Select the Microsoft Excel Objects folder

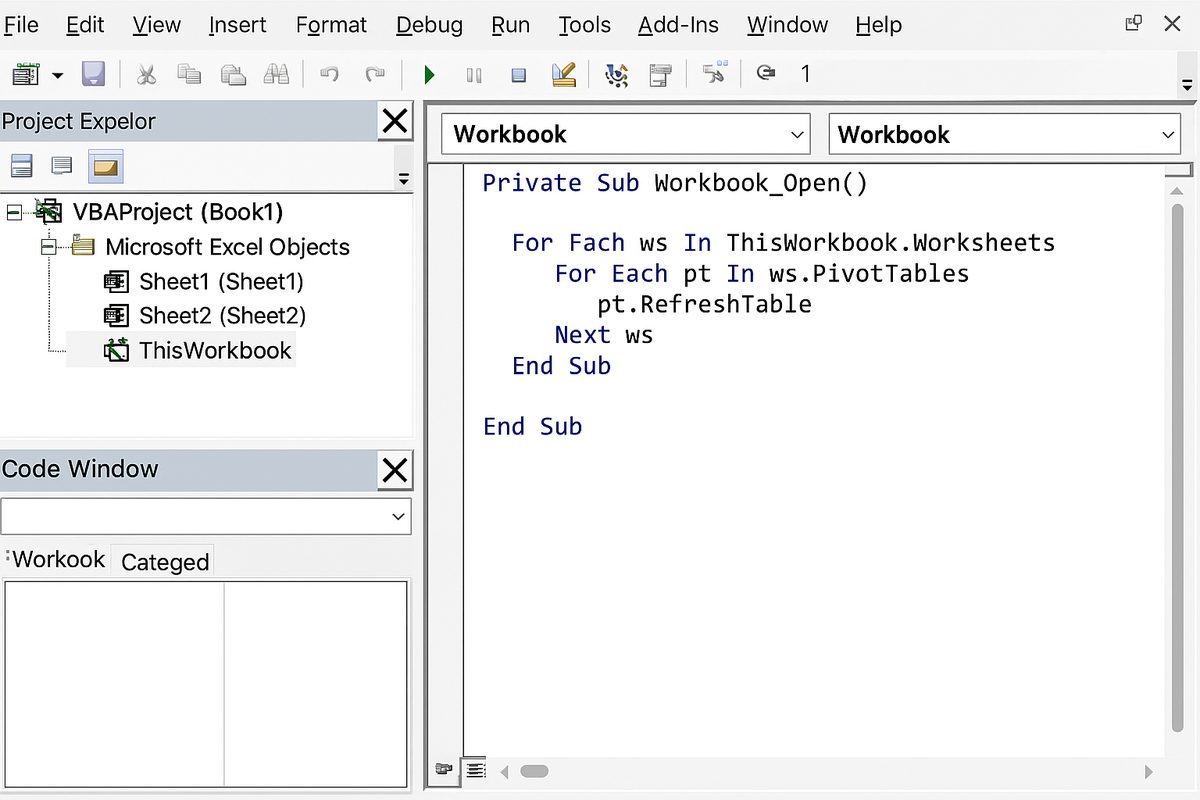click(x=227, y=247)
